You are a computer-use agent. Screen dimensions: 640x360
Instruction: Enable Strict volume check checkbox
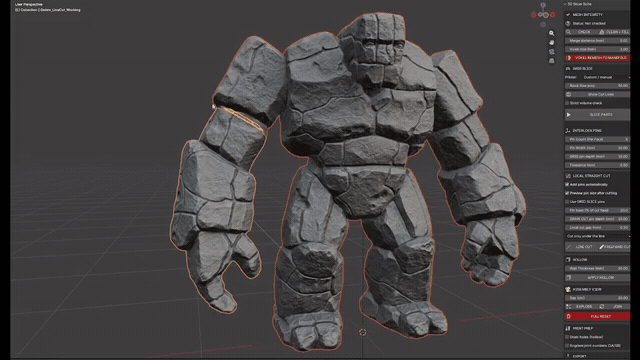coord(567,103)
